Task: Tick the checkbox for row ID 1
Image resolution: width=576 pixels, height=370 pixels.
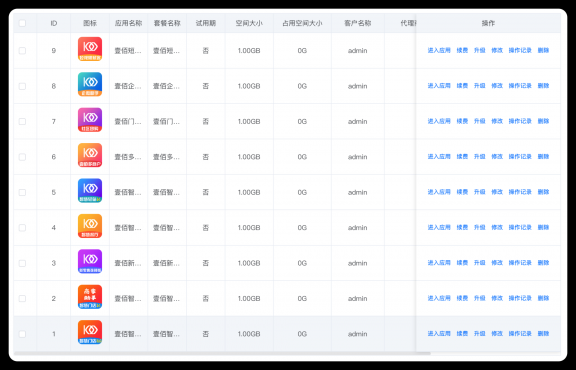Action: (x=22, y=334)
